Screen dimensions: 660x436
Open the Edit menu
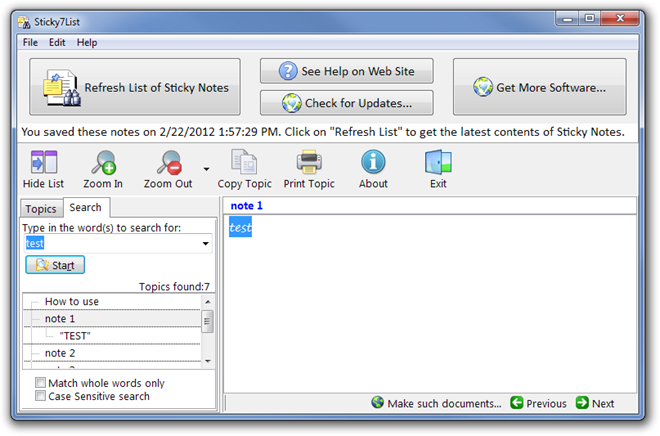pos(57,43)
